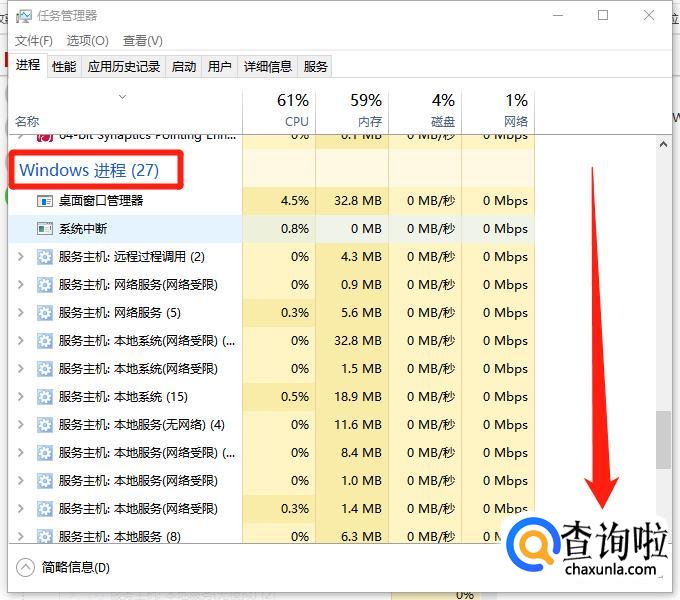Click gear icon of 服务主机: 本地服务(无网络) (4)
Screen dimensions: 680x600
point(45,424)
